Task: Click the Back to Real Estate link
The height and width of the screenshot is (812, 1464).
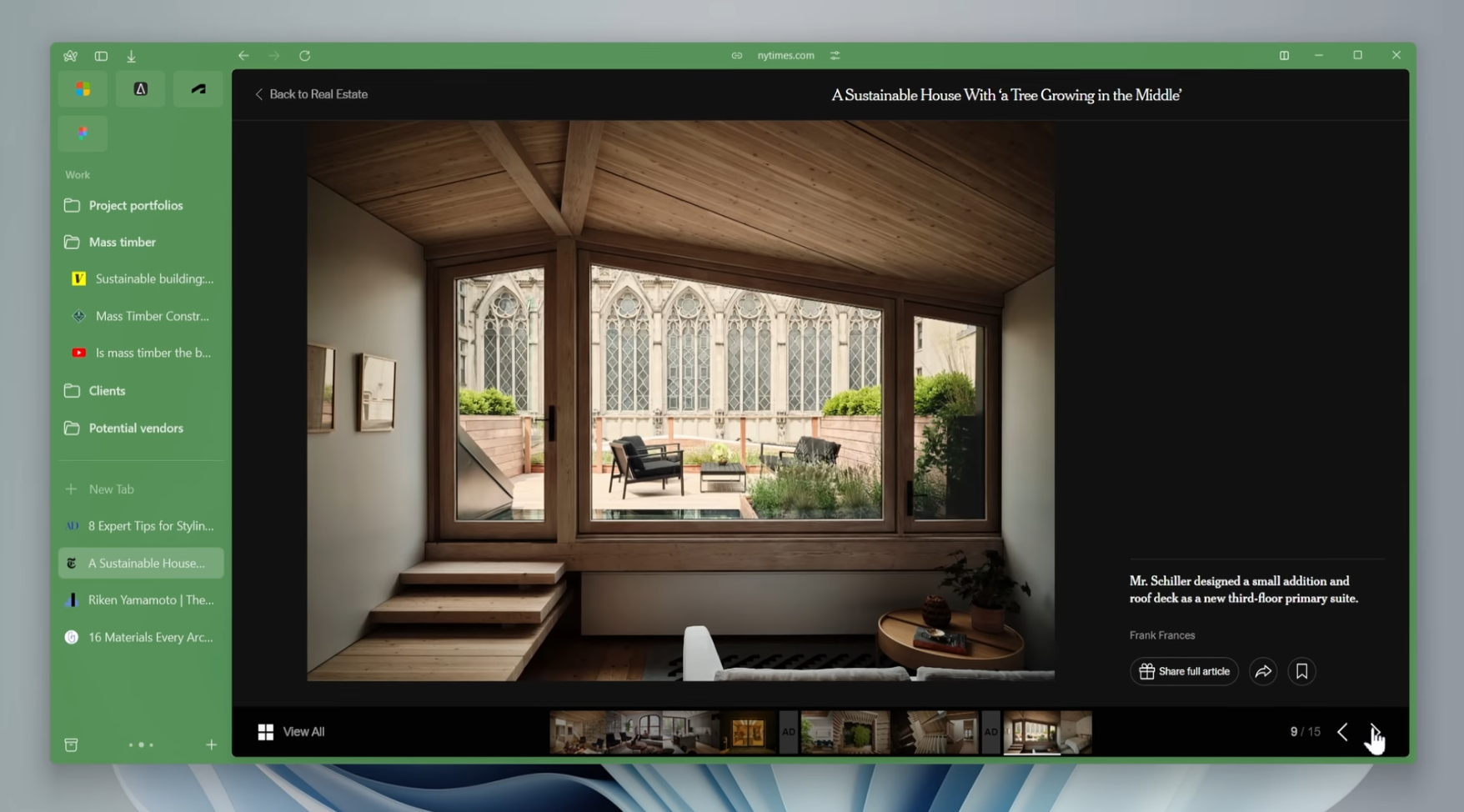Action: click(311, 94)
